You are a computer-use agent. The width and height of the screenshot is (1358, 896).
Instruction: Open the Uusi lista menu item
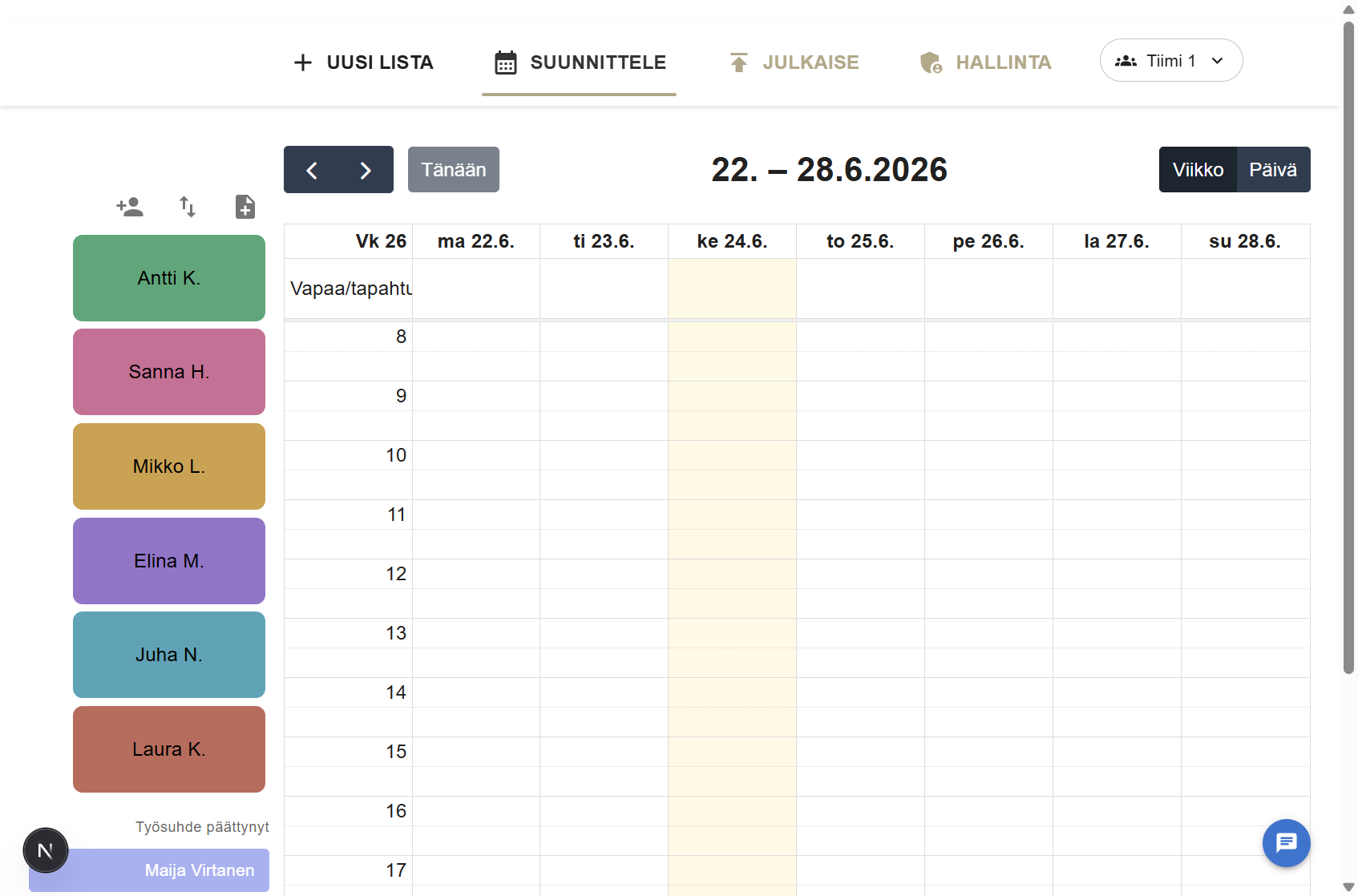click(363, 63)
